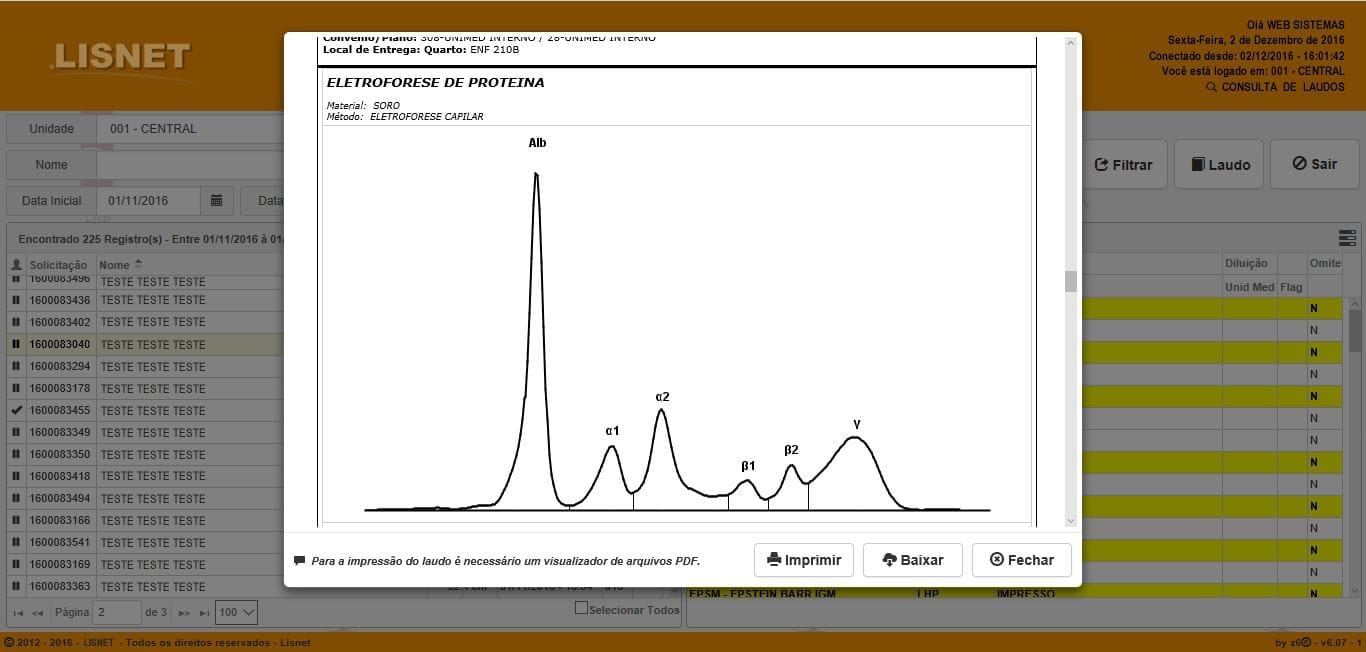Select the checked row 1600083455

60,410
